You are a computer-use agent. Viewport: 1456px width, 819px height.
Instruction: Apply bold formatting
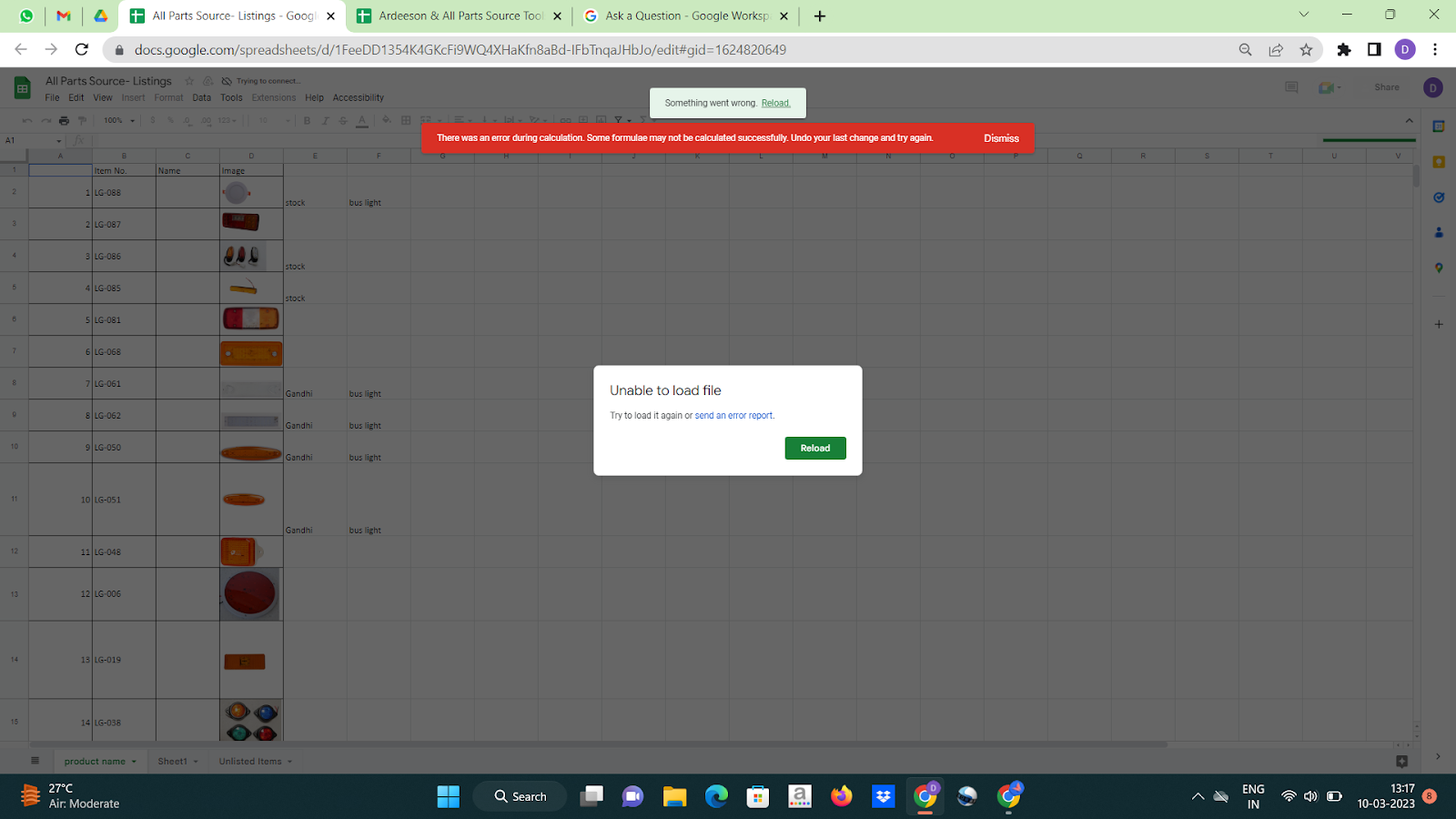tap(307, 119)
